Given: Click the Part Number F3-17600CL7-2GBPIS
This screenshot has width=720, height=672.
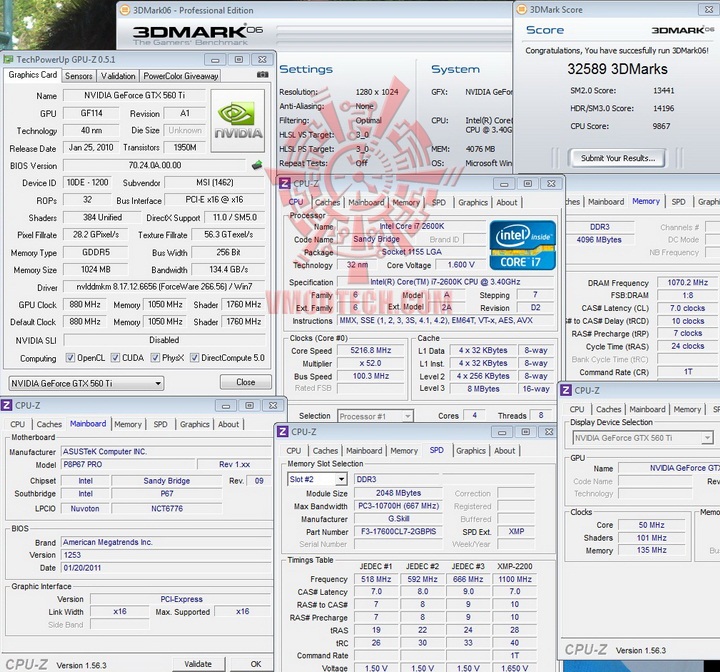Looking at the screenshot, I should (398, 531).
